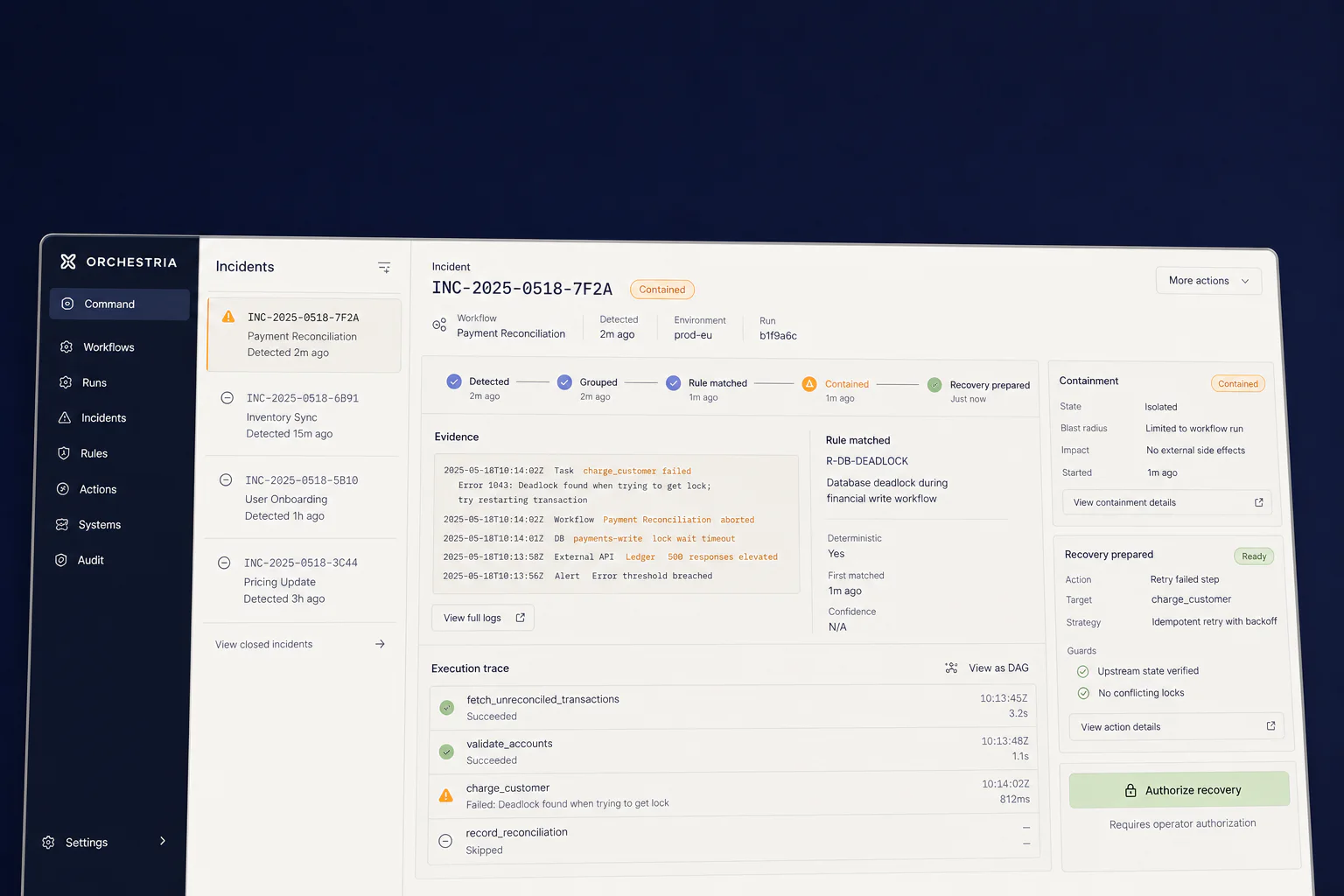Click the Actions sidebar icon
The image size is (1344, 896).
63,489
